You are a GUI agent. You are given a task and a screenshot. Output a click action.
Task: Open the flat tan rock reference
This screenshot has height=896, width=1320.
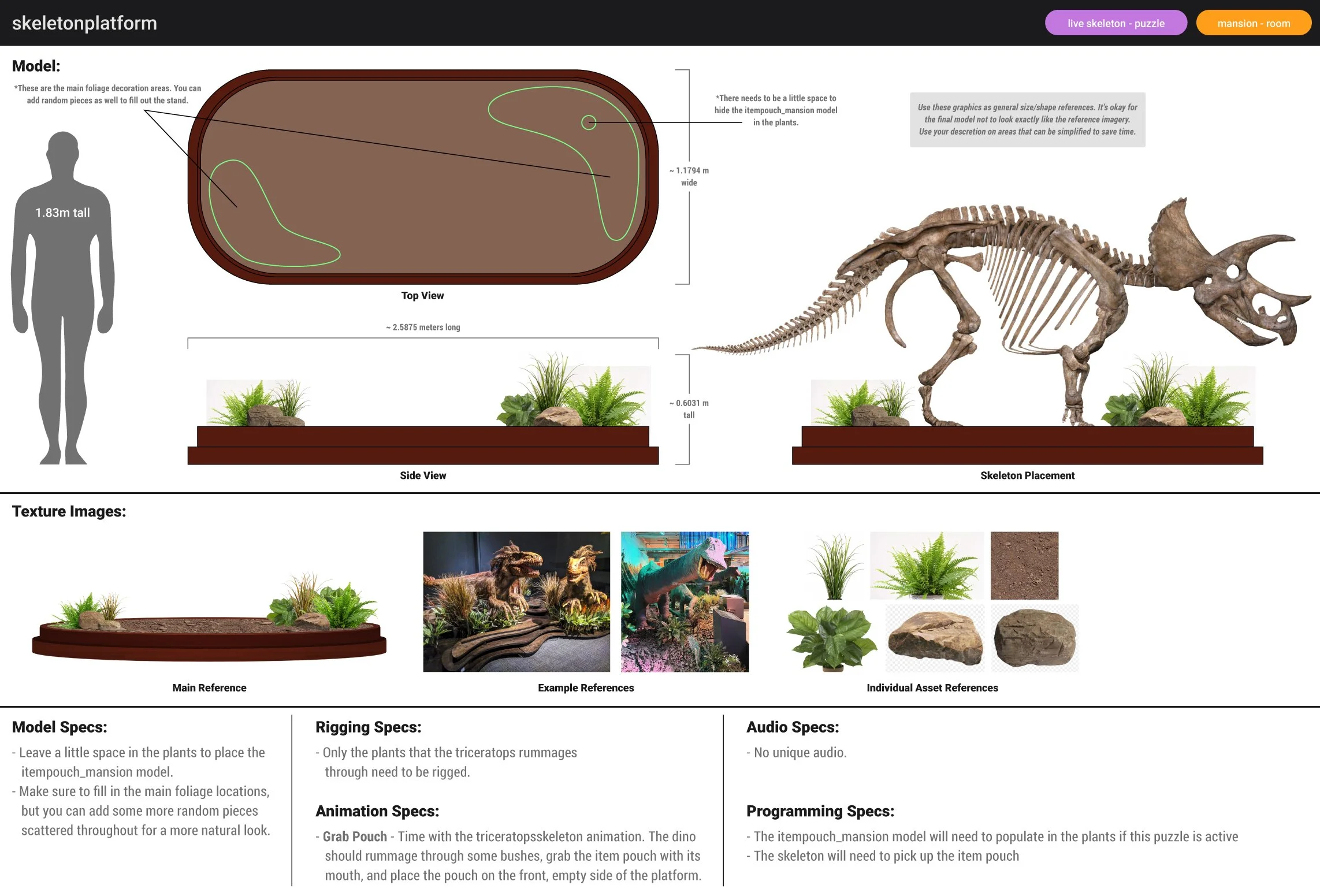point(935,638)
